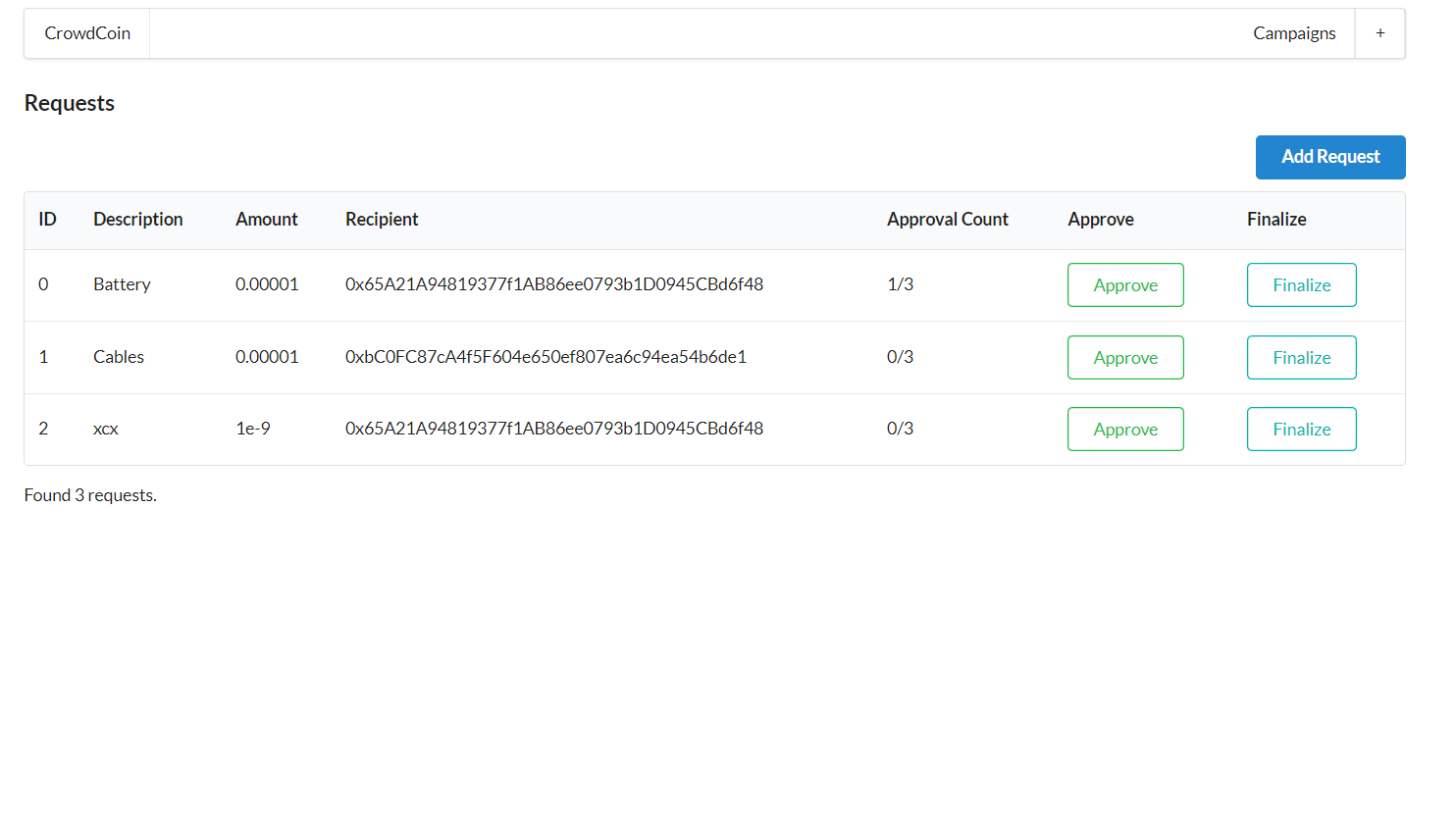The height and width of the screenshot is (815, 1456).
Task: Click the recipient address for the Cables request
Action: (545, 357)
